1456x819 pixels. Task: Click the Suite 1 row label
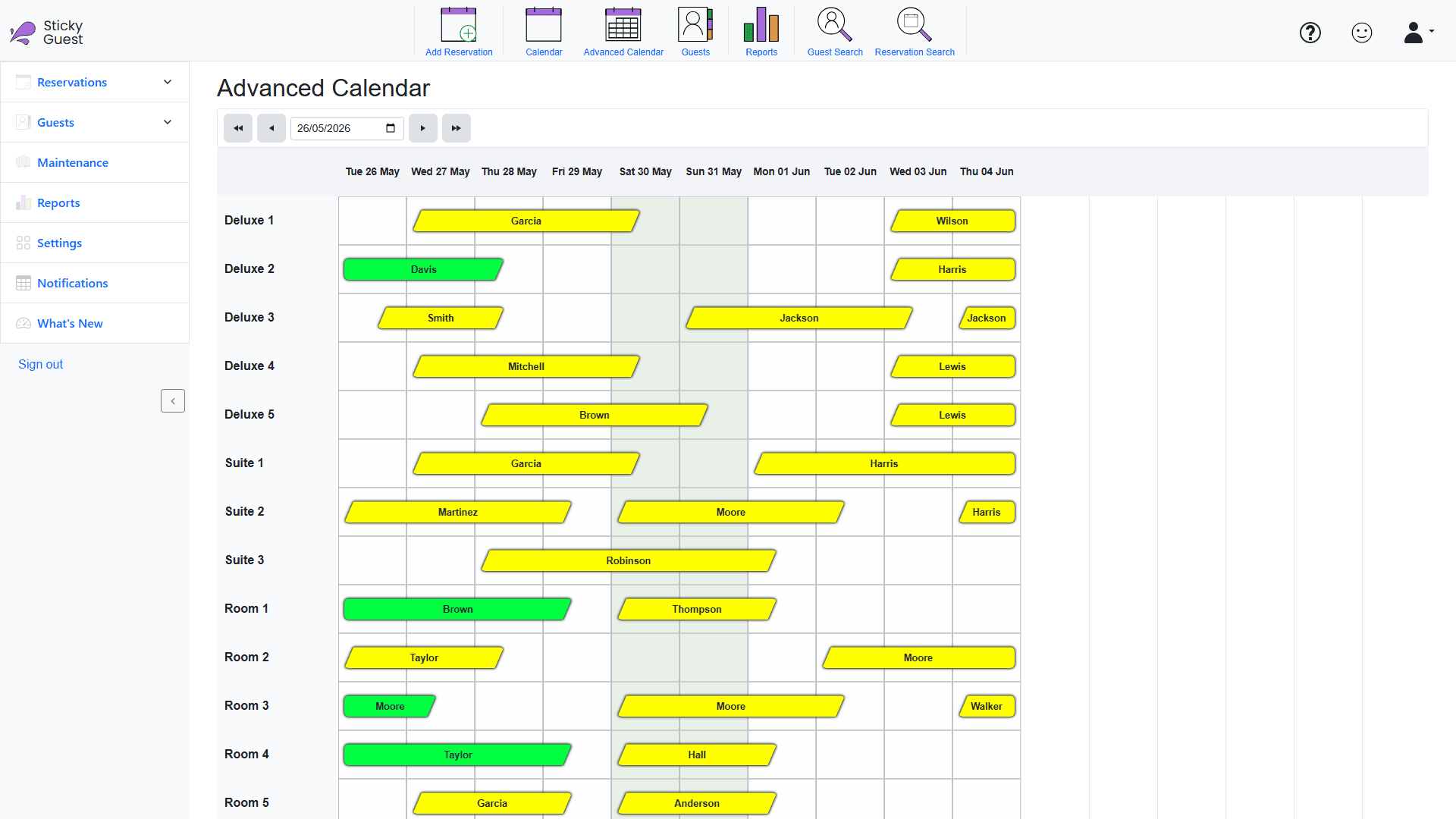244,463
